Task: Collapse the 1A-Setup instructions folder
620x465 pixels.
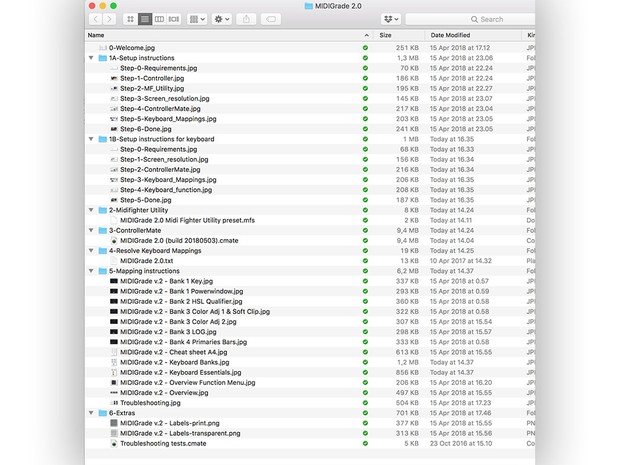Action: point(91,58)
